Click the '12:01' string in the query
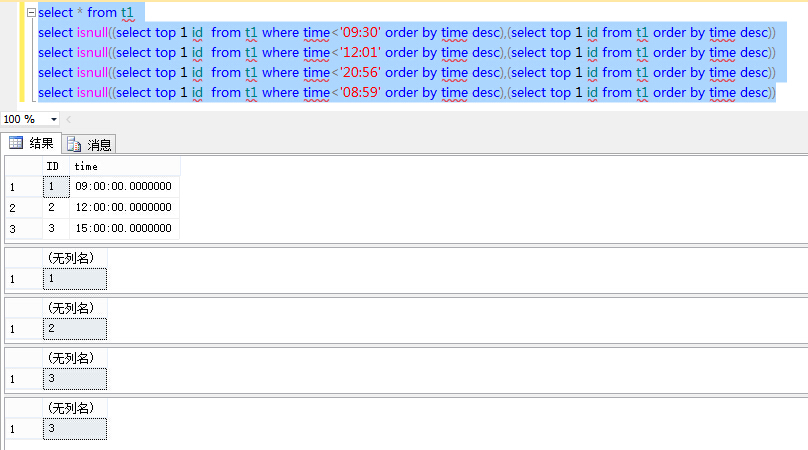This screenshot has width=808, height=450. pyautogui.click(x=360, y=53)
